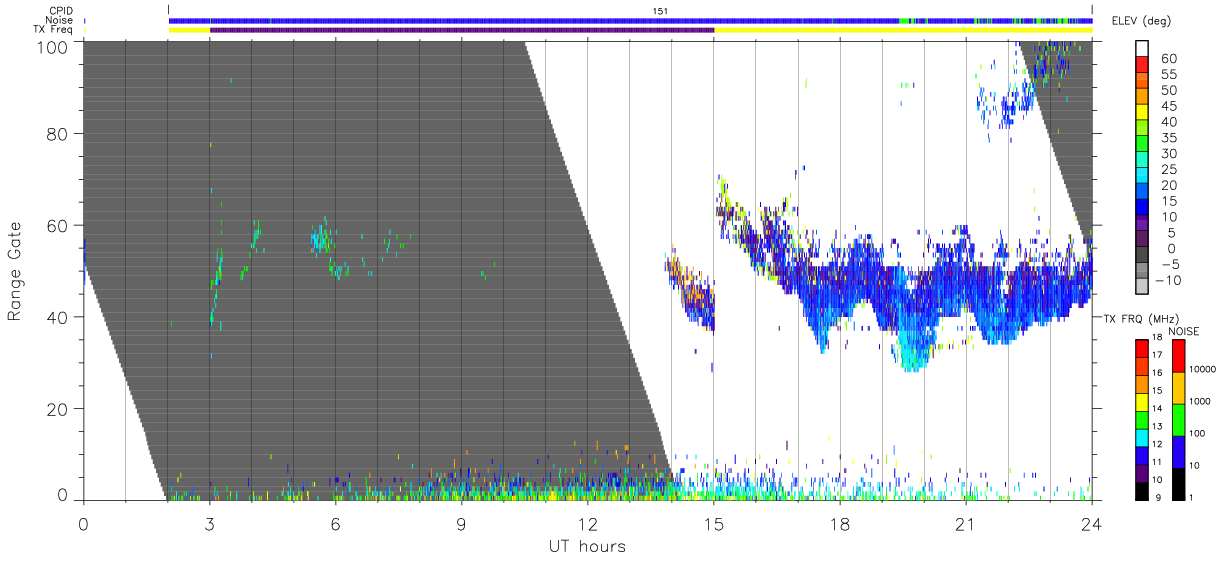Click range gate tick label 20

(58, 408)
